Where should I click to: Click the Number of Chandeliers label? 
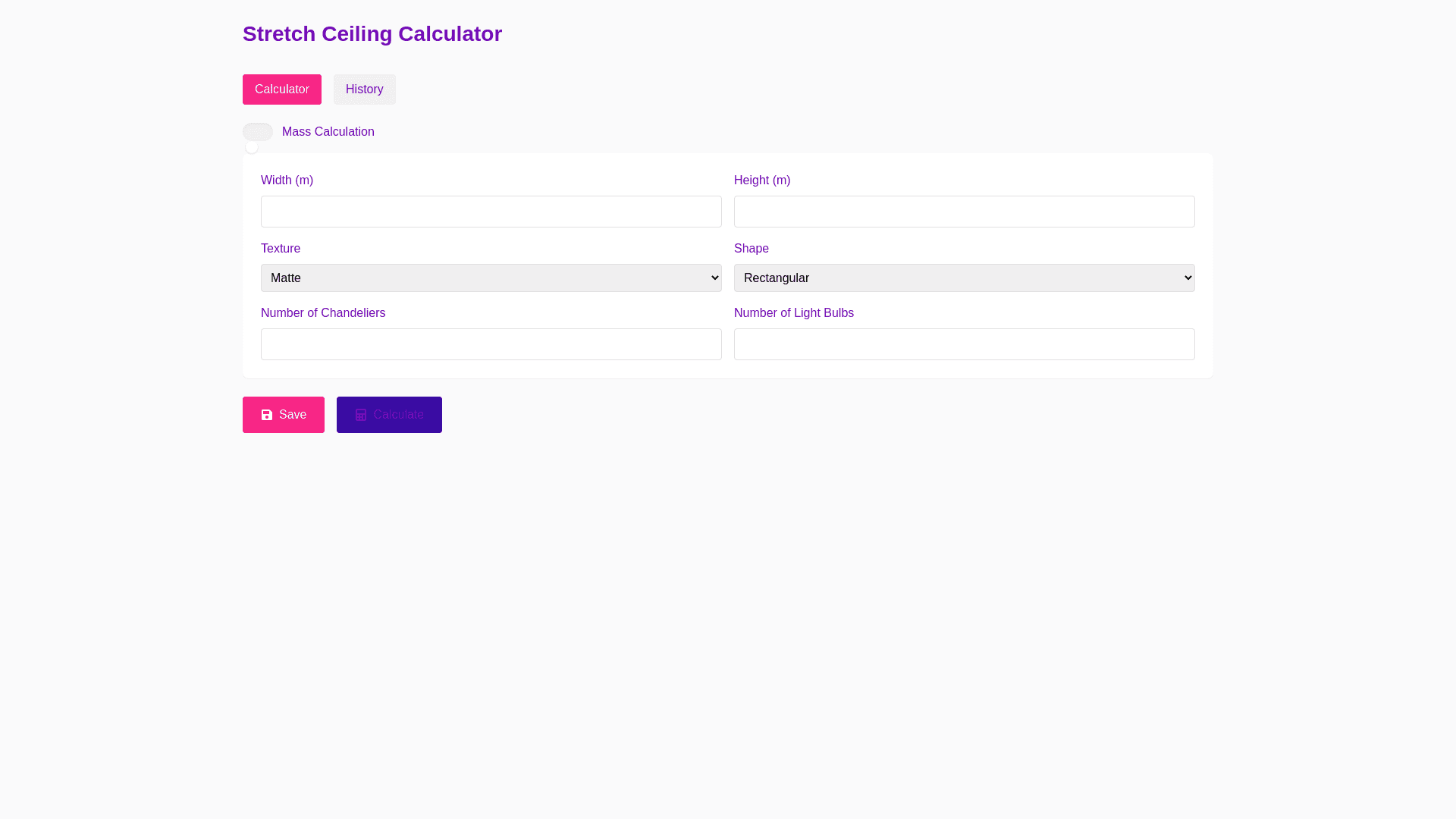[322, 313]
